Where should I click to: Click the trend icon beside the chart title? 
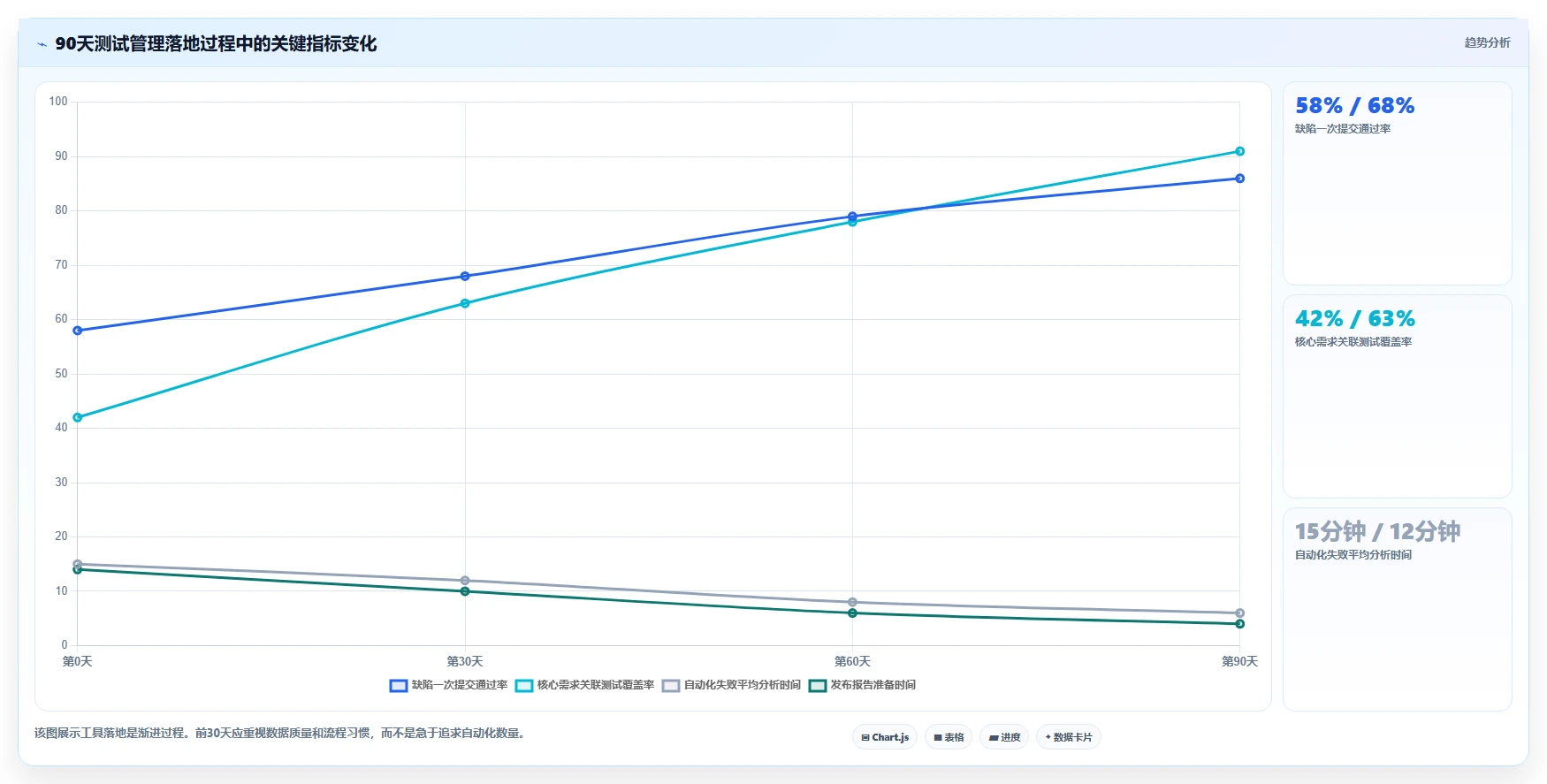pyautogui.click(x=42, y=44)
